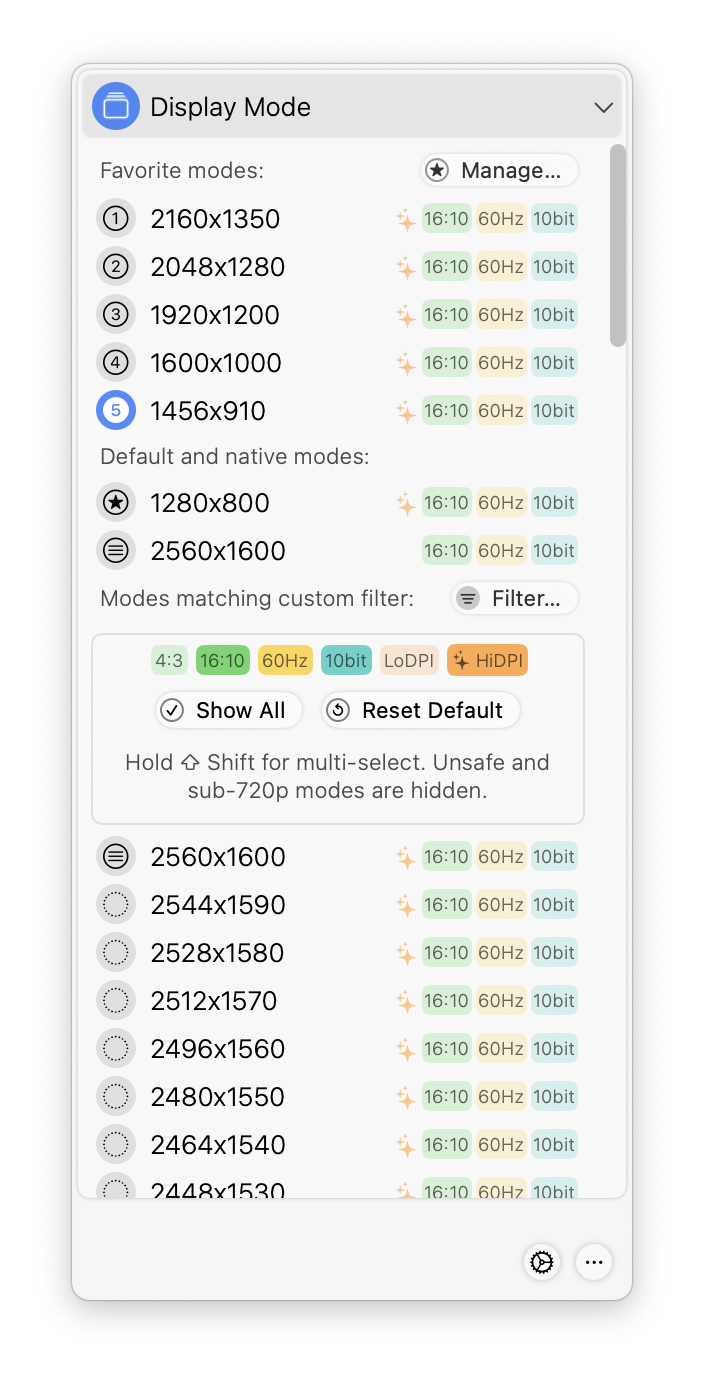
Task: Click the Show All button
Action: pyautogui.click(x=228, y=711)
